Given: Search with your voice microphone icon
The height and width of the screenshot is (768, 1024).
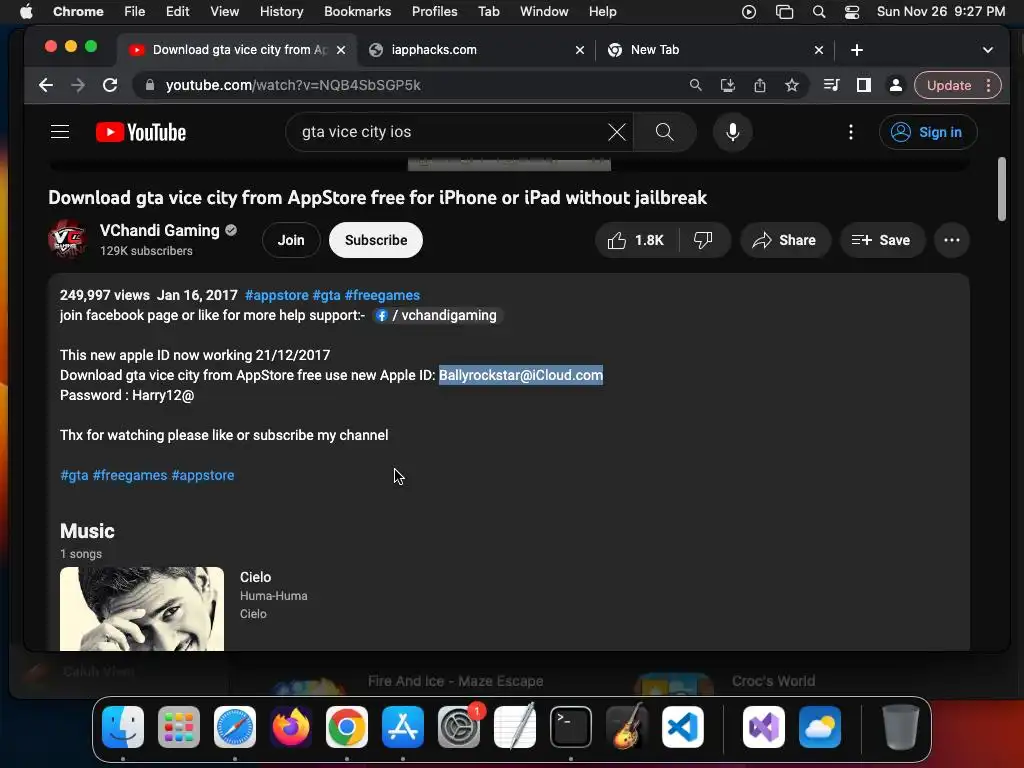Looking at the screenshot, I should (x=733, y=132).
